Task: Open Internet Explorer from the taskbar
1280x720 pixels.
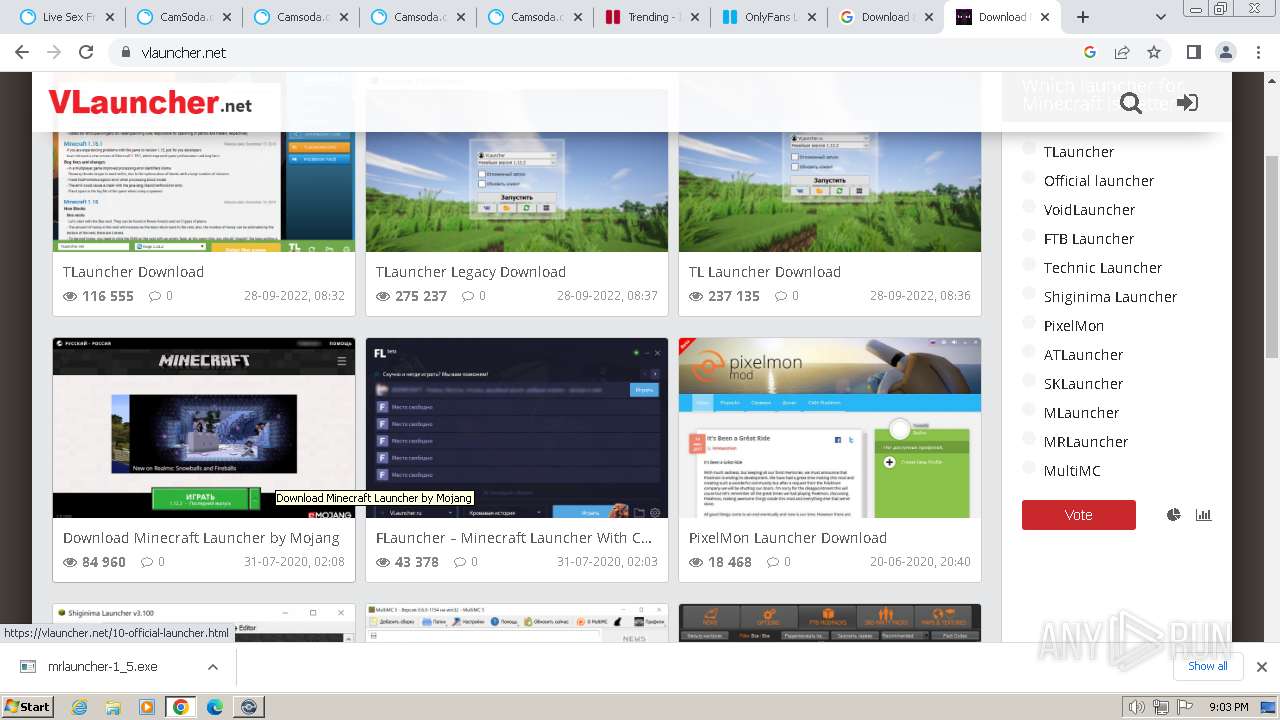Action: [80, 707]
